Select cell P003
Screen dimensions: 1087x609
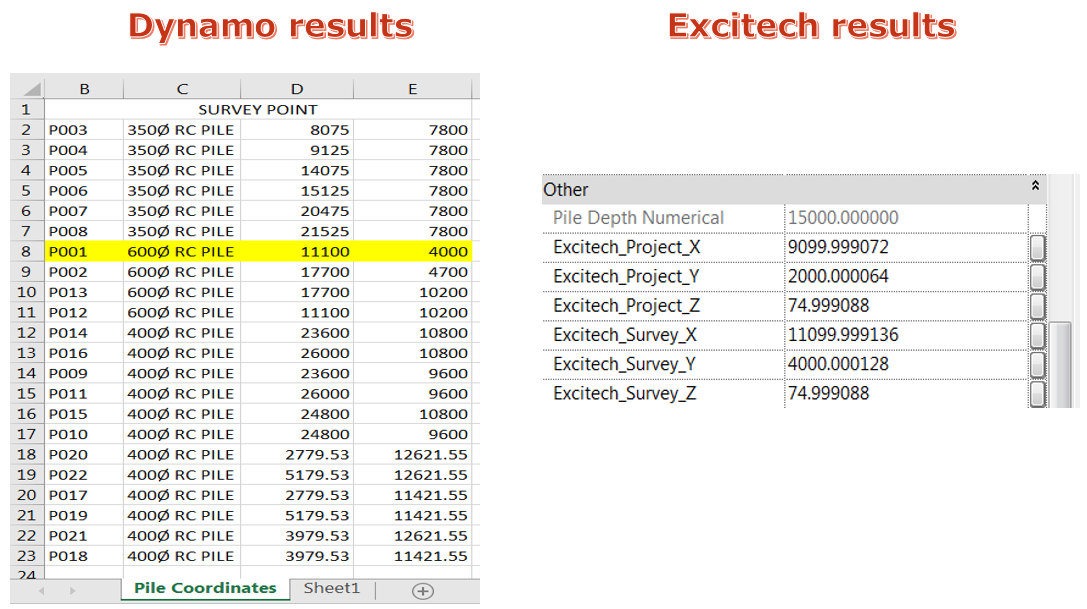click(x=85, y=130)
